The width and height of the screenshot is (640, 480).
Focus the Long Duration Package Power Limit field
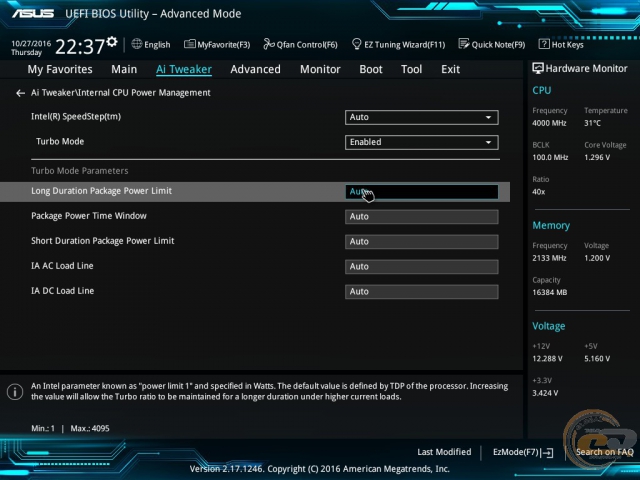coord(421,192)
